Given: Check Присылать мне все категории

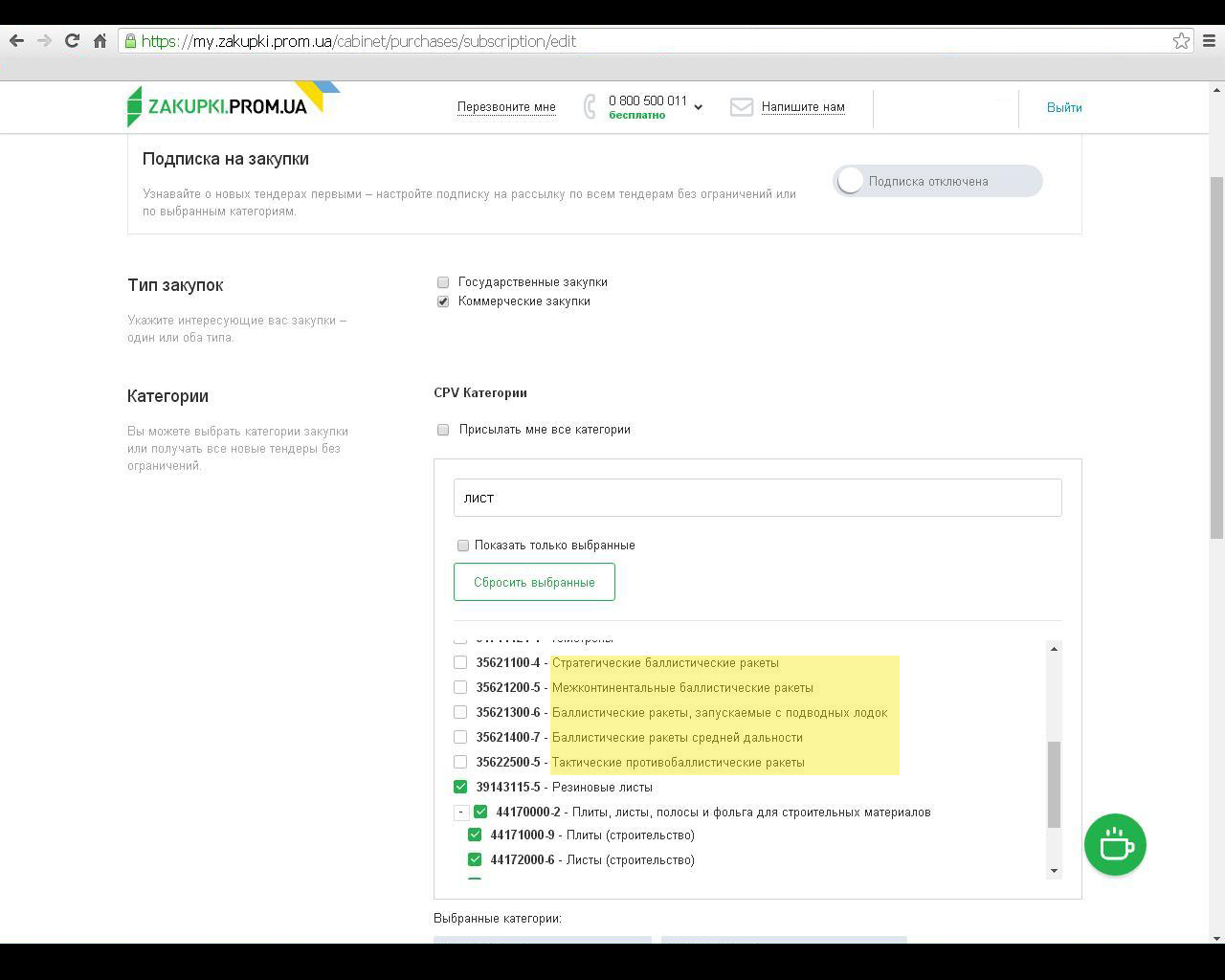Looking at the screenshot, I should point(443,430).
